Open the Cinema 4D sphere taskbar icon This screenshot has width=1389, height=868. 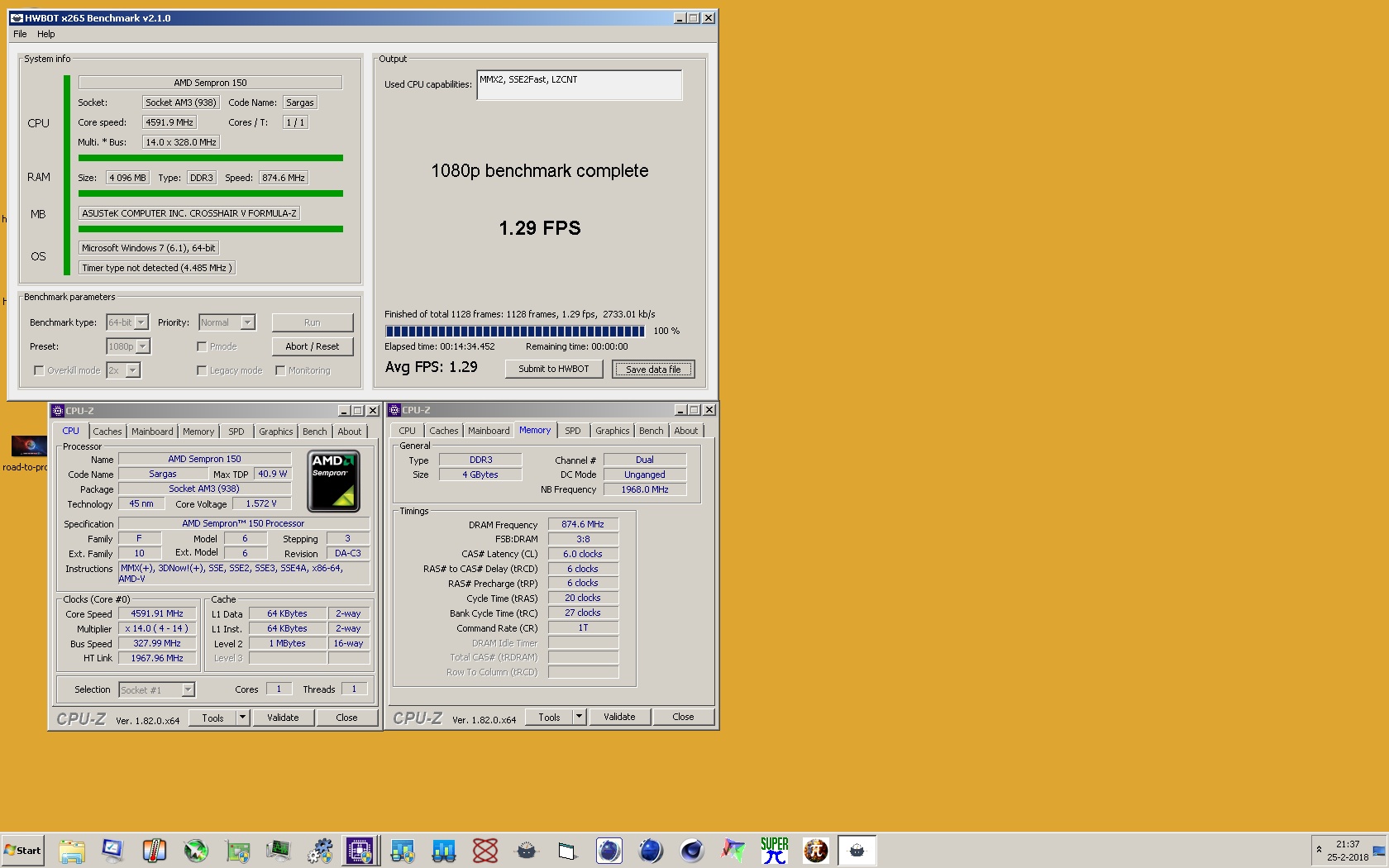coord(692,851)
